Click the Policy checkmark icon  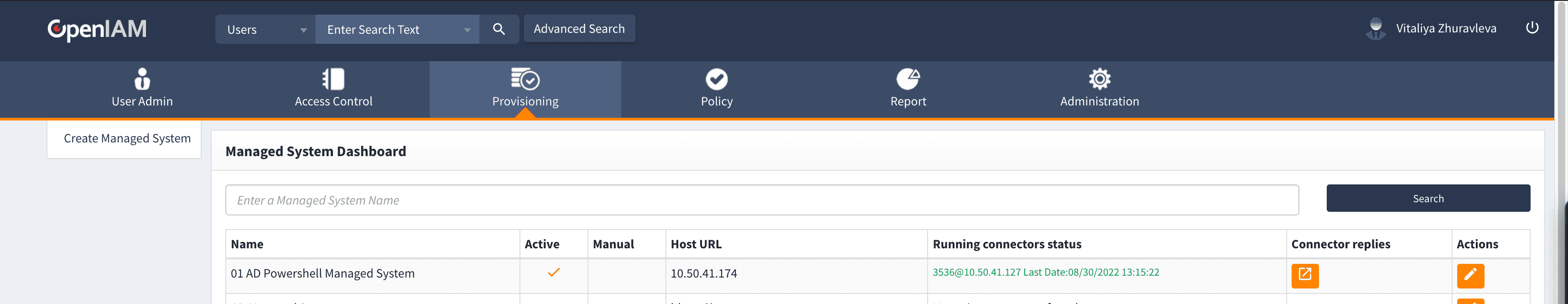pyautogui.click(x=716, y=79)
